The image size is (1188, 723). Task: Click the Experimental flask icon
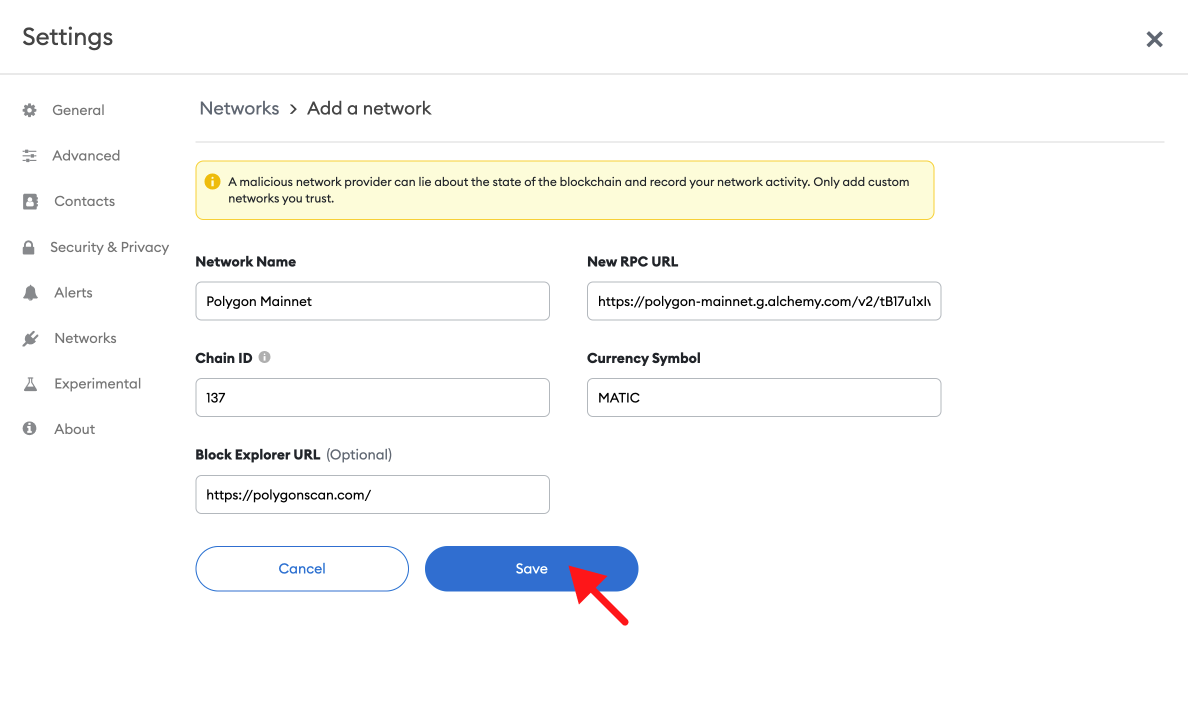click(30, 384)
